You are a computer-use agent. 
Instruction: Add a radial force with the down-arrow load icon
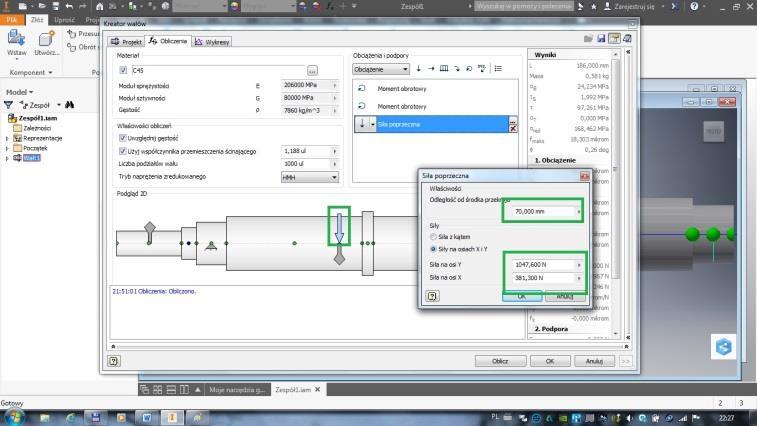(419, 69)
